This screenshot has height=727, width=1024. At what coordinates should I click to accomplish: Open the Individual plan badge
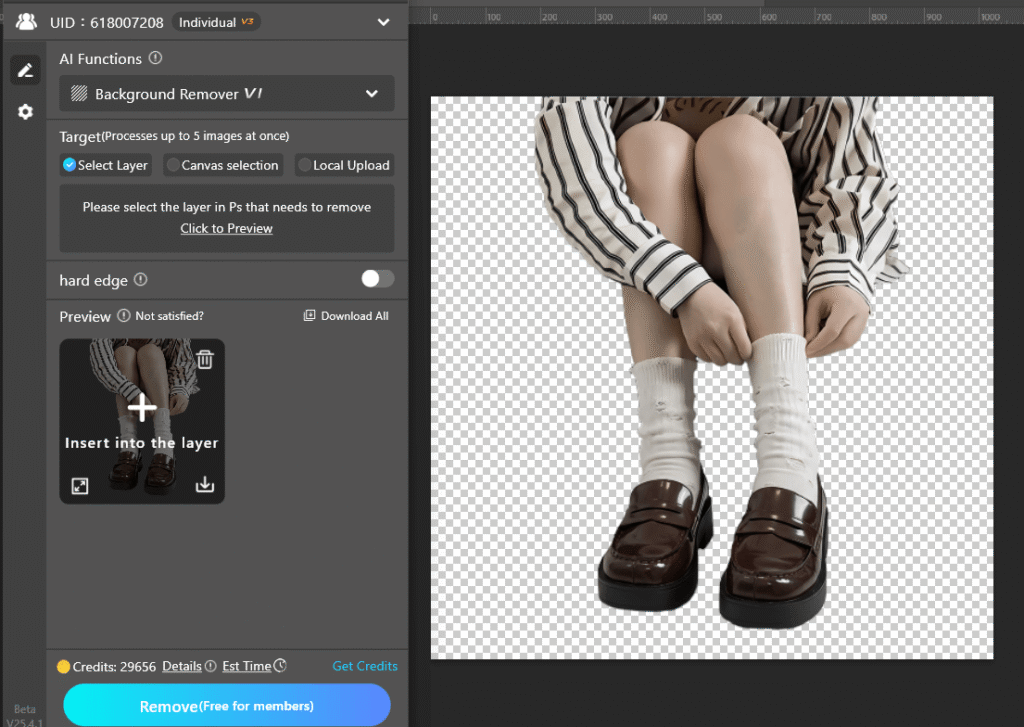(215, 20)
